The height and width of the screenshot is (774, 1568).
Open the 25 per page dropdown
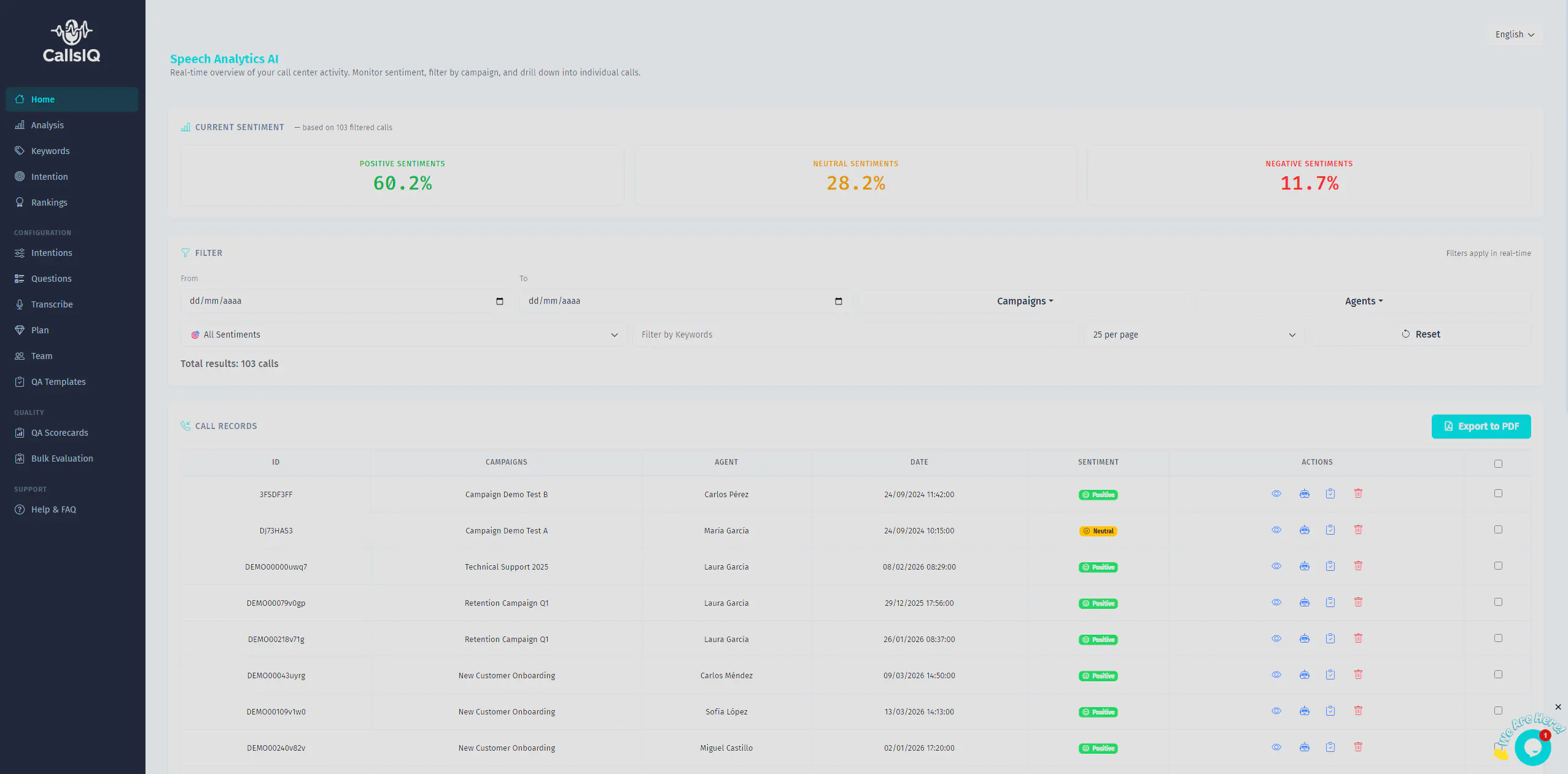coord(1194,335)
